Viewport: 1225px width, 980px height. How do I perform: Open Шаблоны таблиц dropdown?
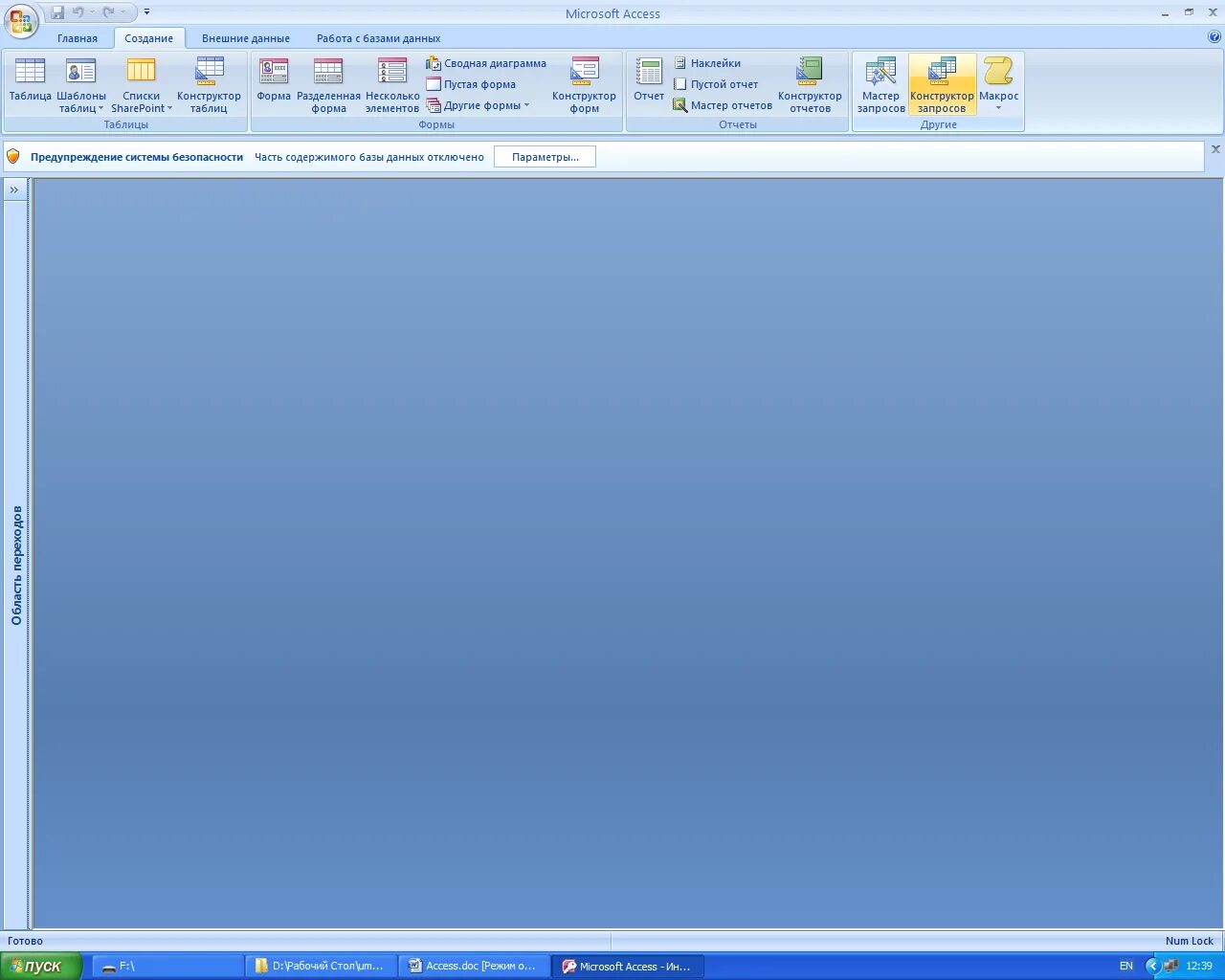coord(81,85)
